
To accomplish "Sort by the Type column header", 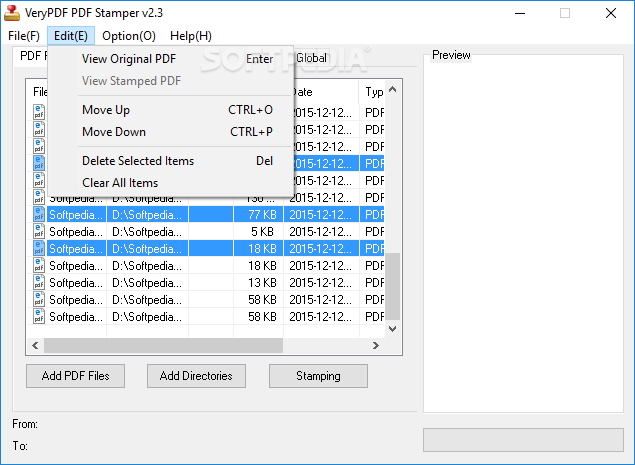I will coord(372,92).
